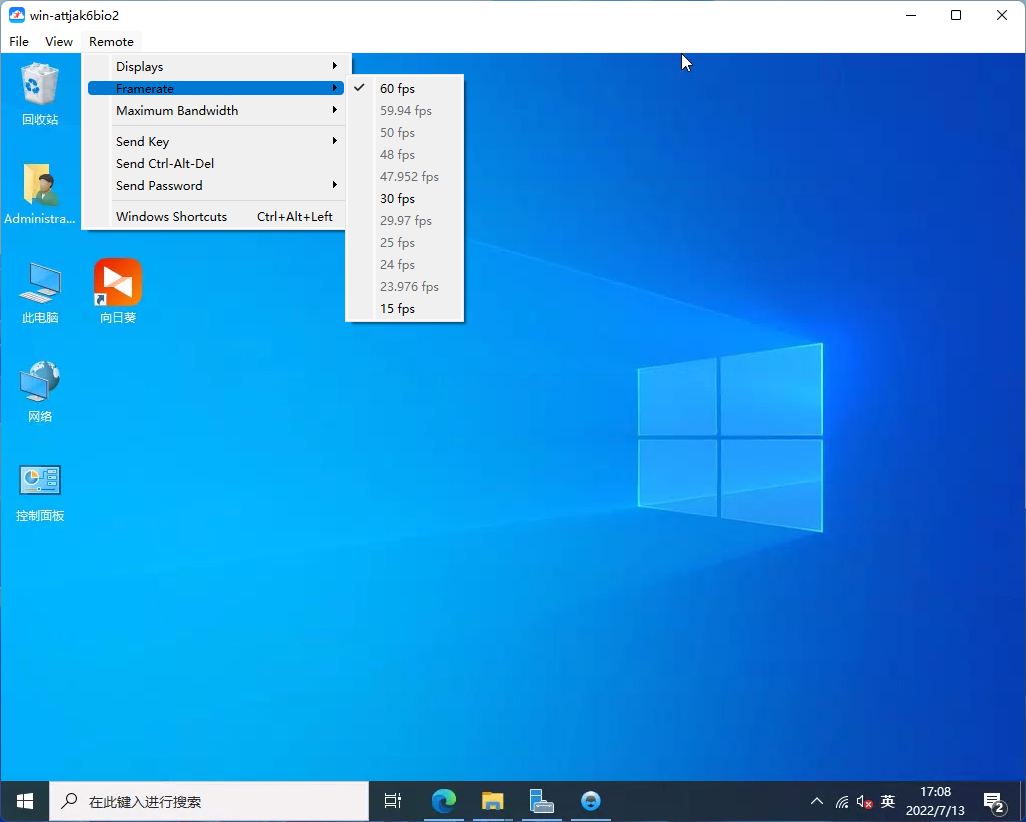The image size is (1026, 822).
Task: Launch Microsoft Edge from the taskbar
Action: pos(443,801)
